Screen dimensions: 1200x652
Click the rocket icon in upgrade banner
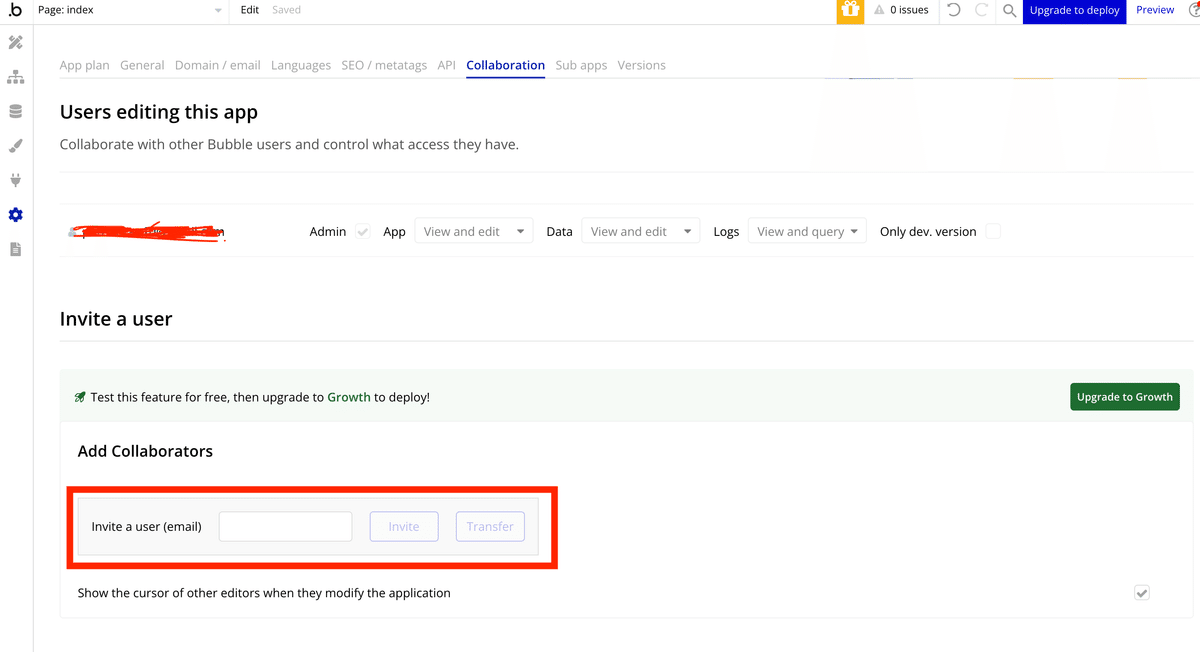80,397
